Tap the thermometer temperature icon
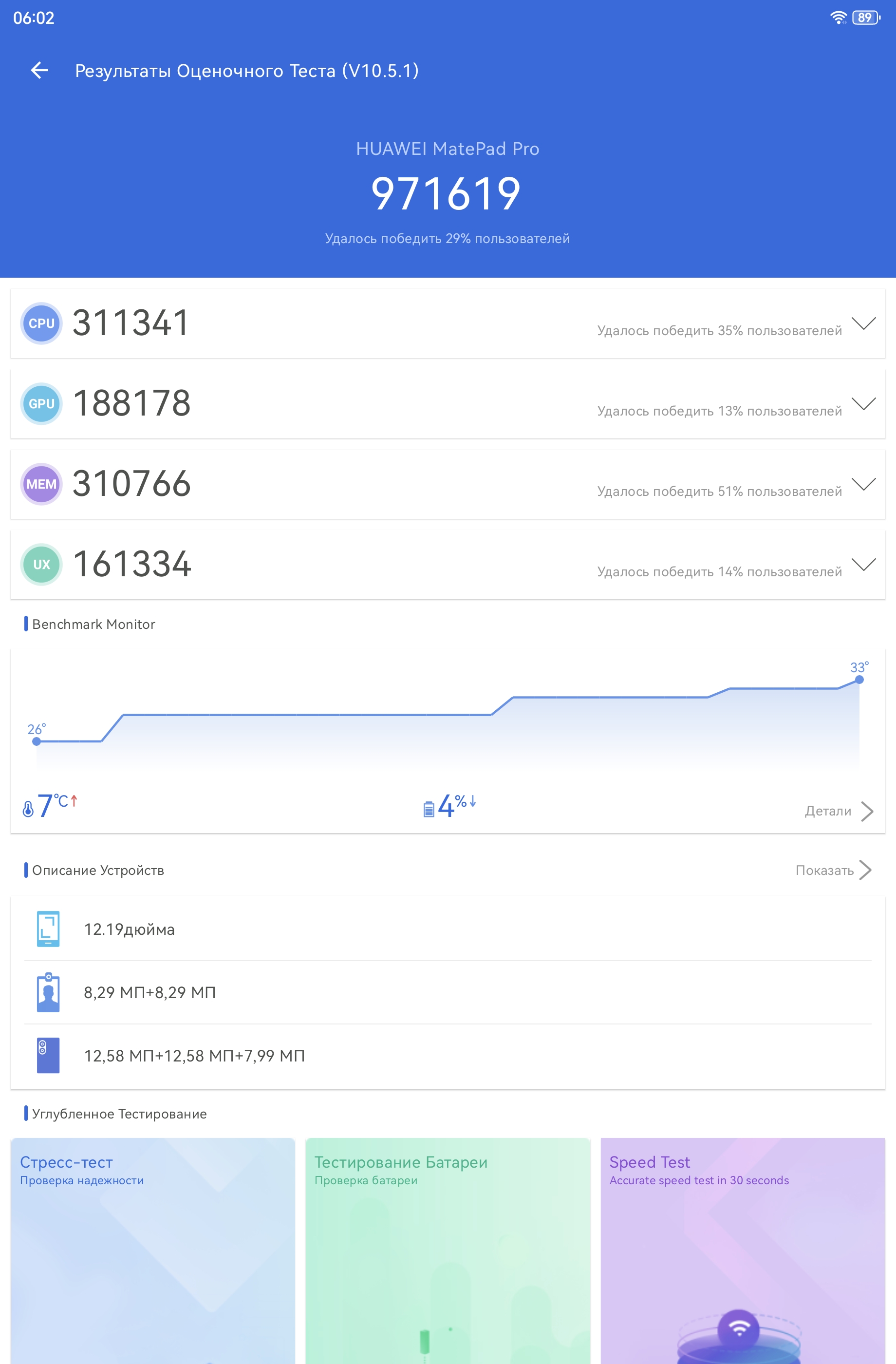The image size is (896, 1364). click(28, 809)
